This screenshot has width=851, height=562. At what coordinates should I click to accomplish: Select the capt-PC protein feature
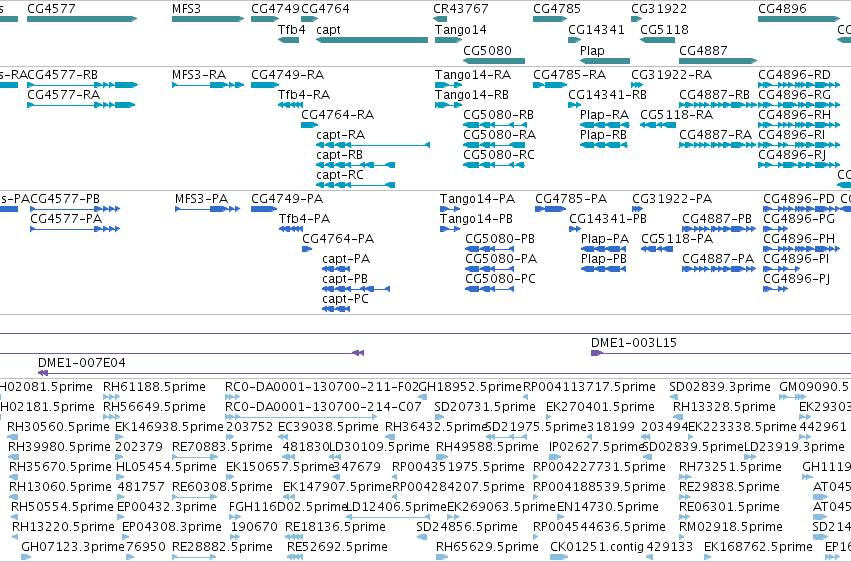[336, 309]
